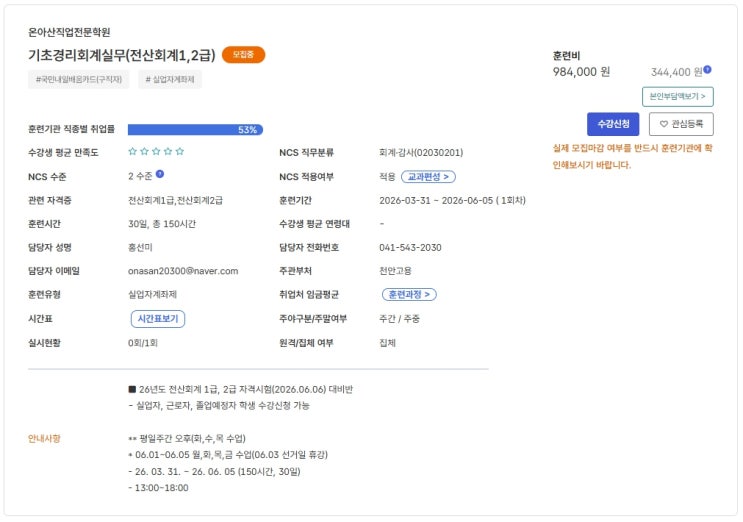The height and width of the screenshot is (522, 743).
Task: Open the 훈련과정 wage average link
Action: pyautogui.click(x=409, y=295)
